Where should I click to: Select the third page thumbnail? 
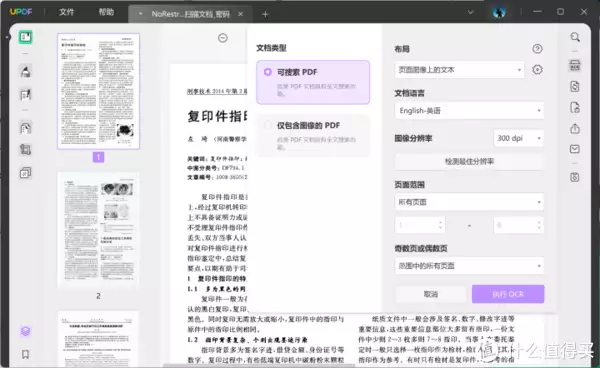pyautogui.click(x=98, y=339)
